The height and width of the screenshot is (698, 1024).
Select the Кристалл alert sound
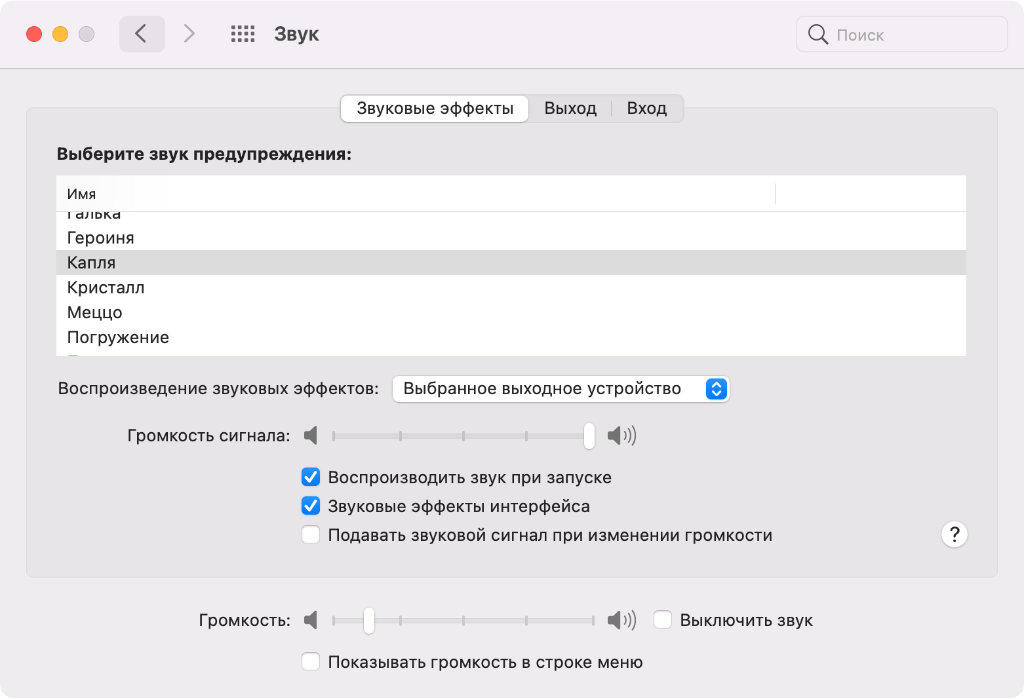[106, 288]
